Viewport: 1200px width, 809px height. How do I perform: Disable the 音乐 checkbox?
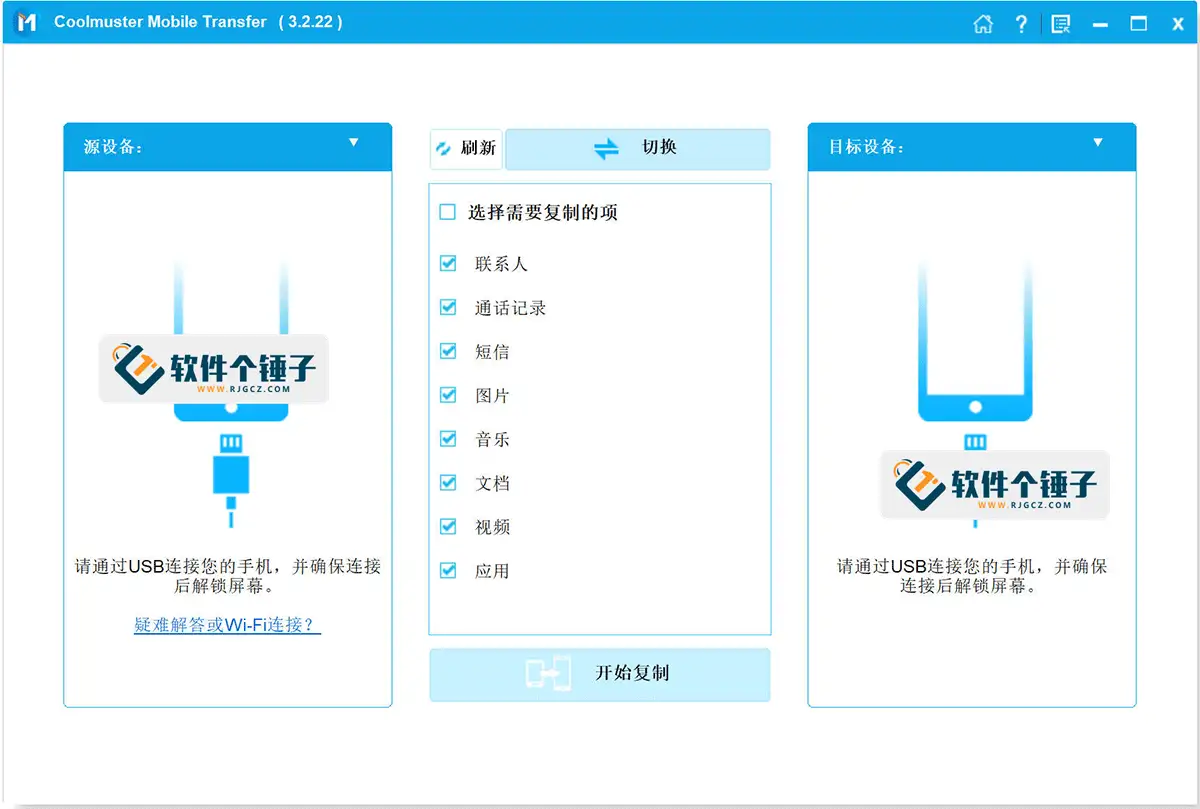click(x=448, y=439)
